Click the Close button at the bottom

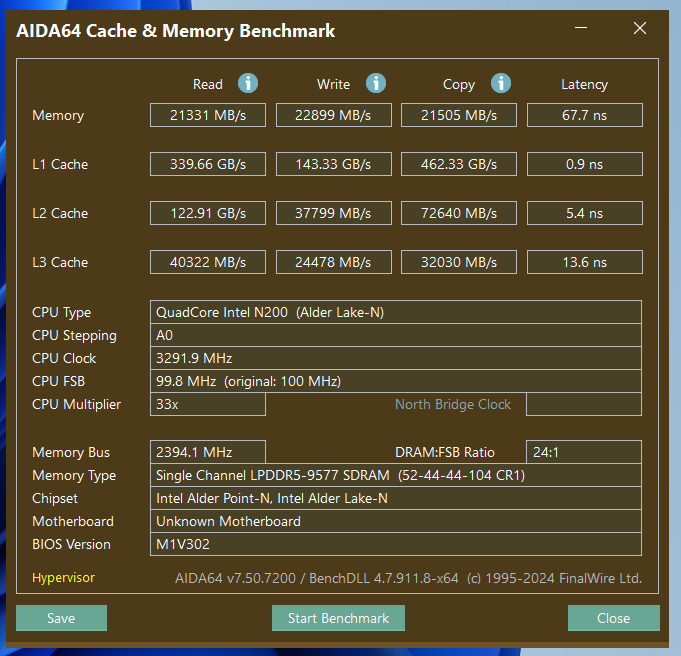click(614, 618)
